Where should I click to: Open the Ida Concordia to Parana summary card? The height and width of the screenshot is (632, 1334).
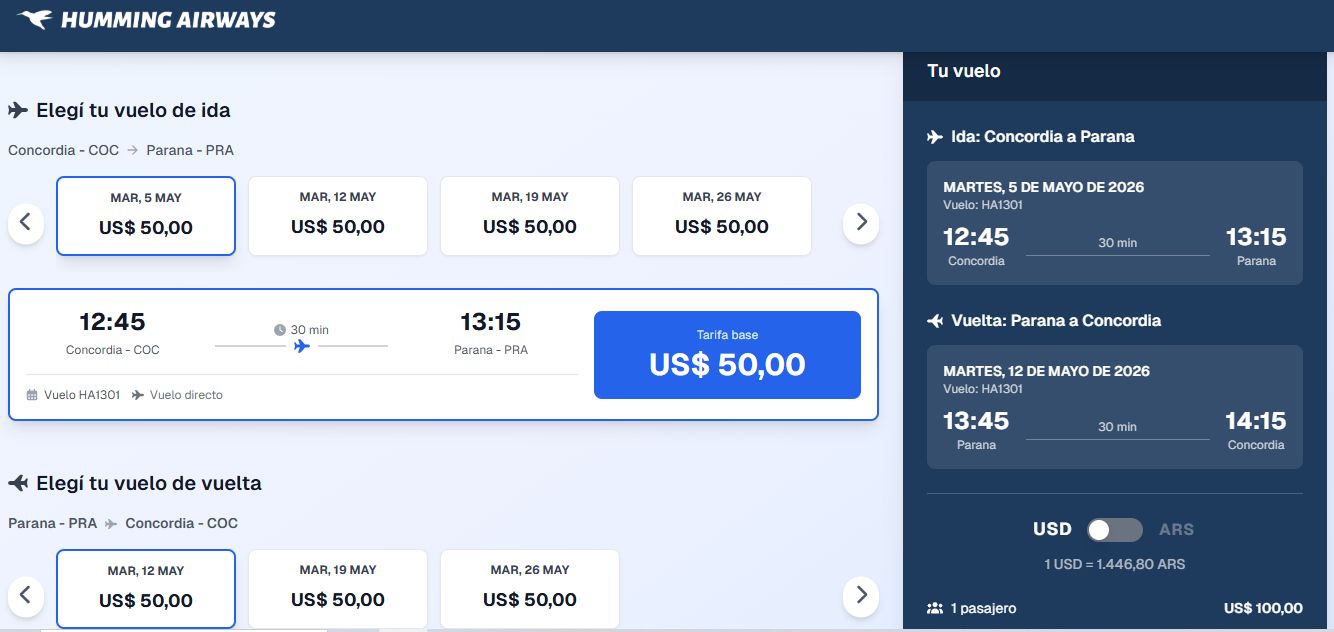tap(1115, 223)
